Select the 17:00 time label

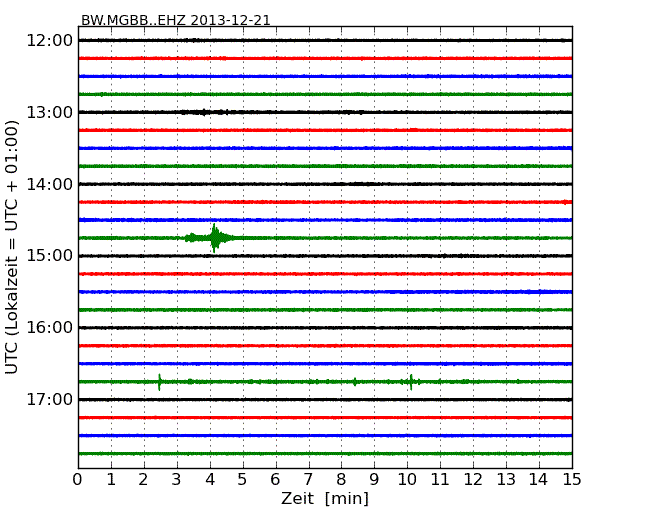coord(50,399)
